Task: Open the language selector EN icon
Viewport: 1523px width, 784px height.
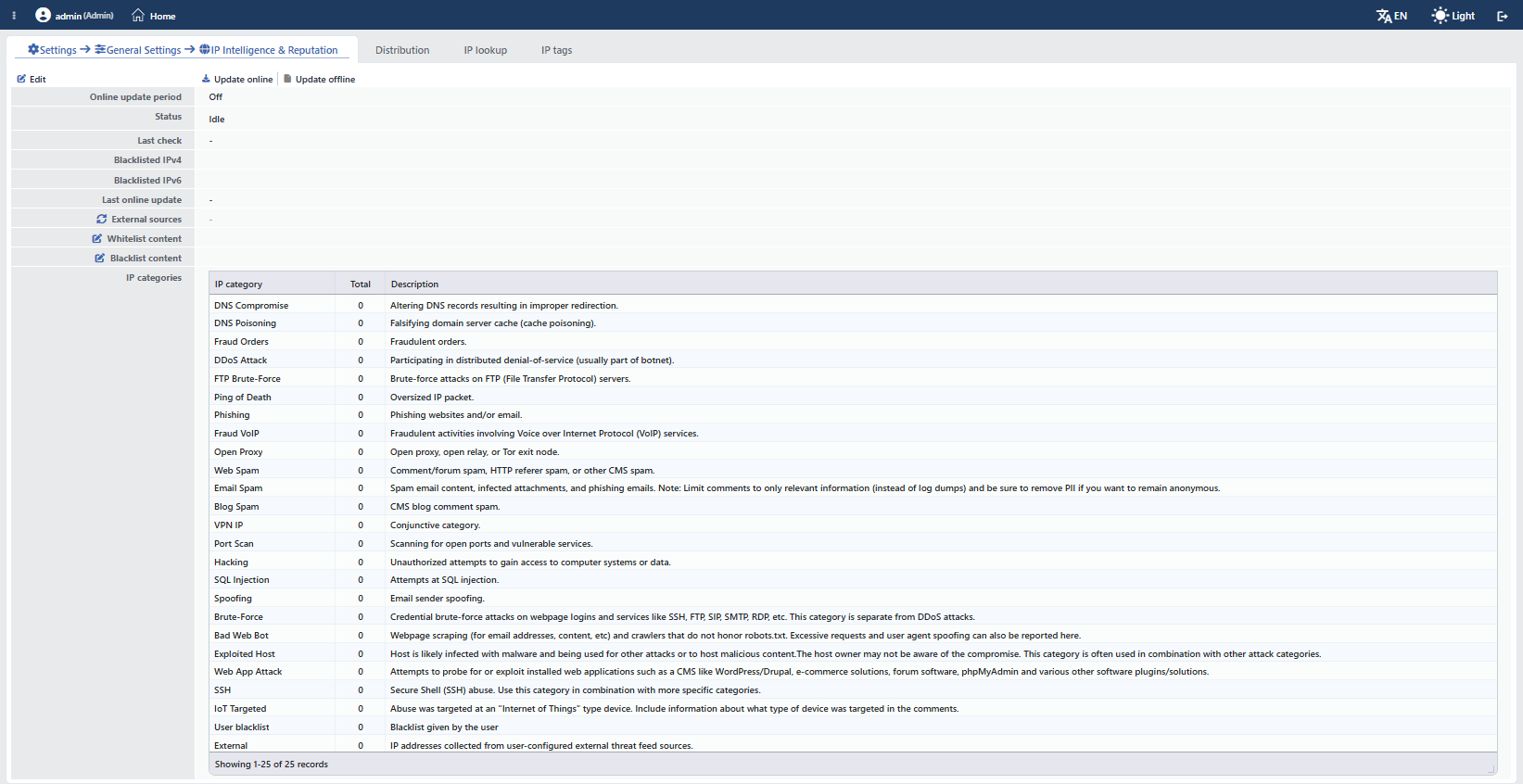Action: [1384, 16]
